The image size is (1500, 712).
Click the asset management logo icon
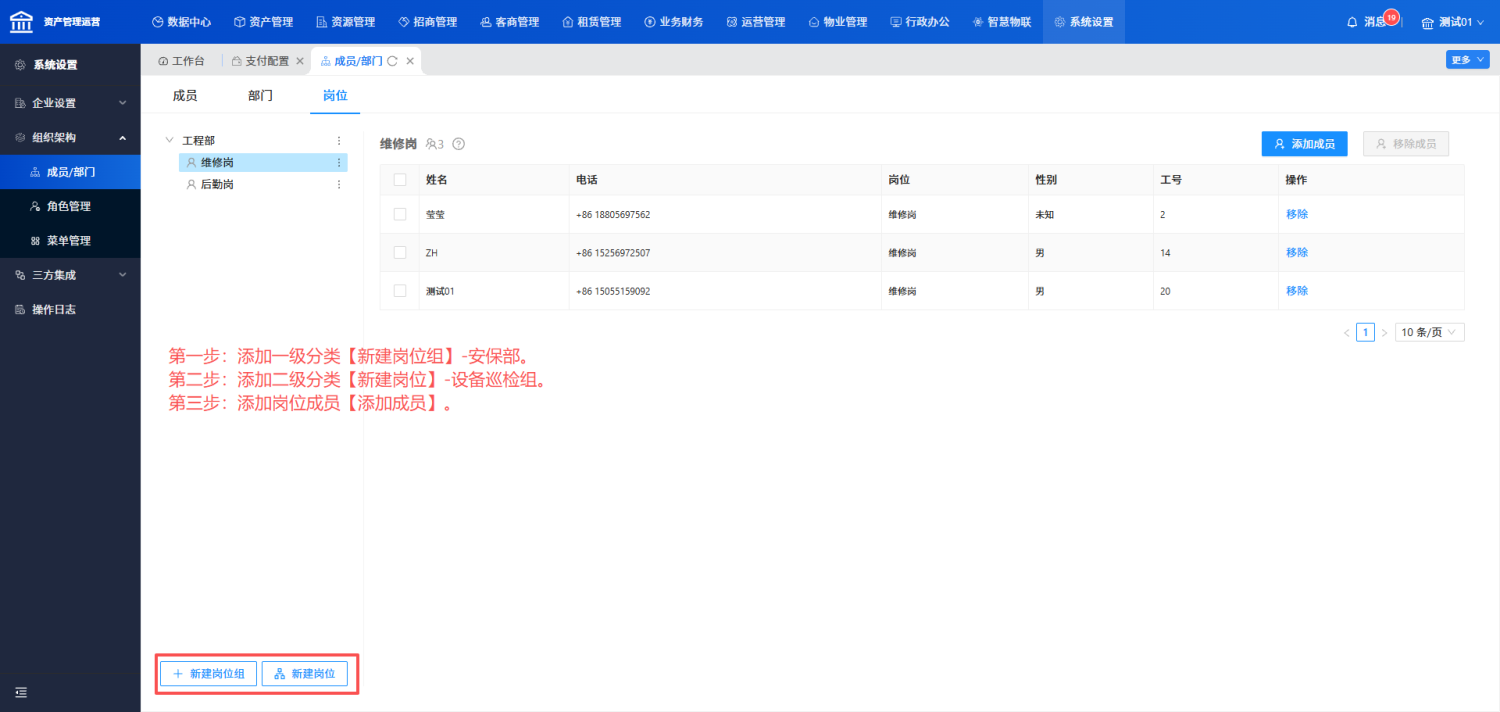click(x=21, y=21)
